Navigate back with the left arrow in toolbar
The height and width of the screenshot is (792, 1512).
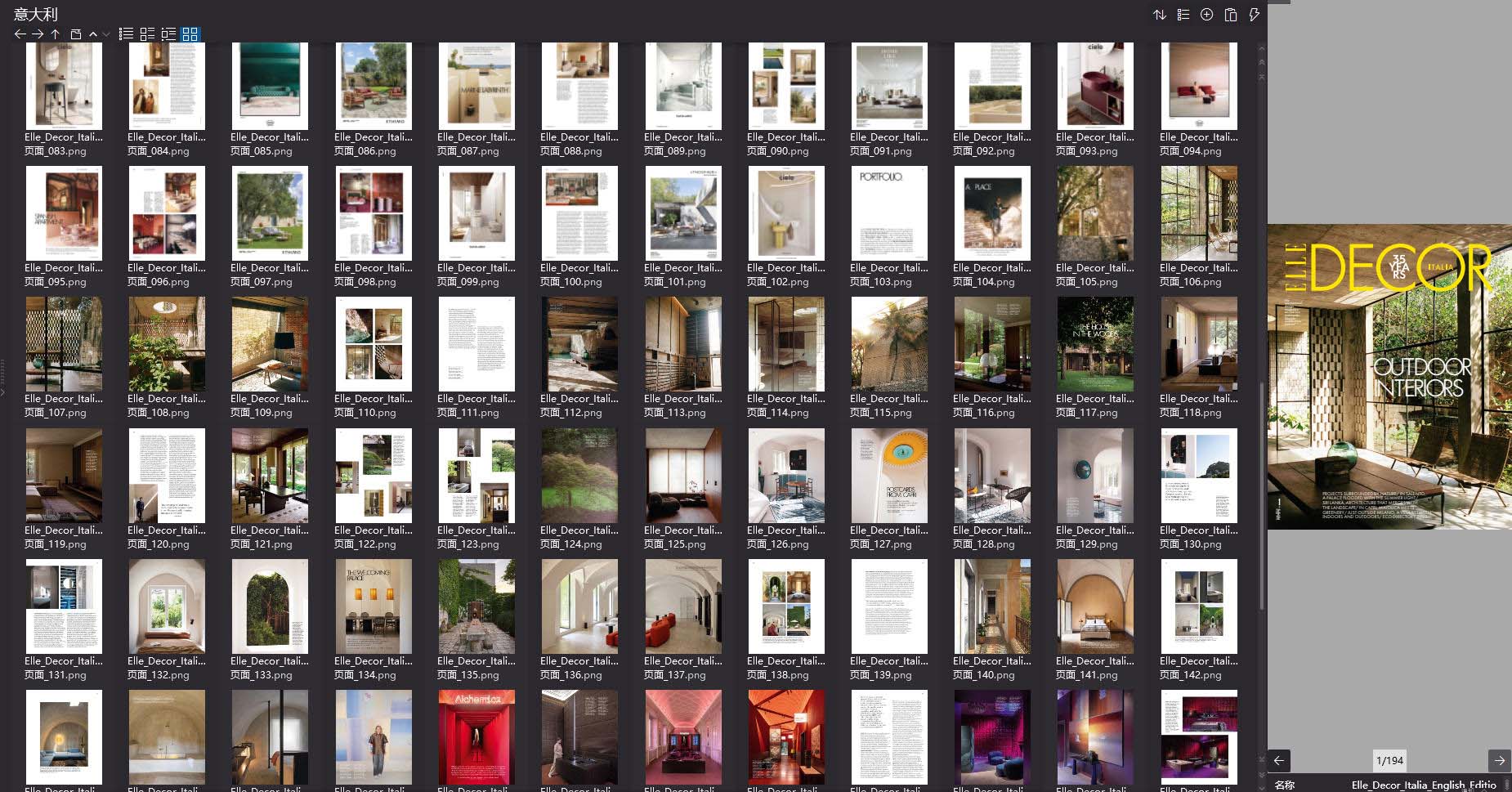pyautogui.click(x=20, y=34)
